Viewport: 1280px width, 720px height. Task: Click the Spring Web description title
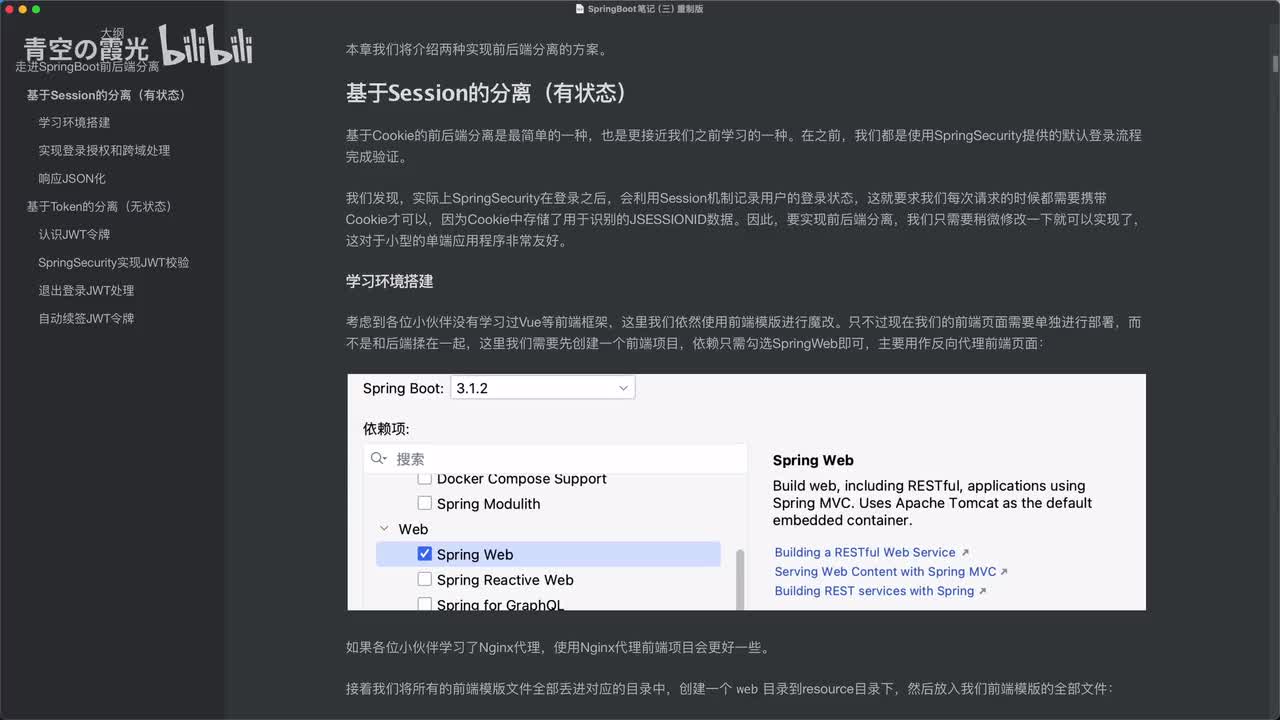coord(813,461)
